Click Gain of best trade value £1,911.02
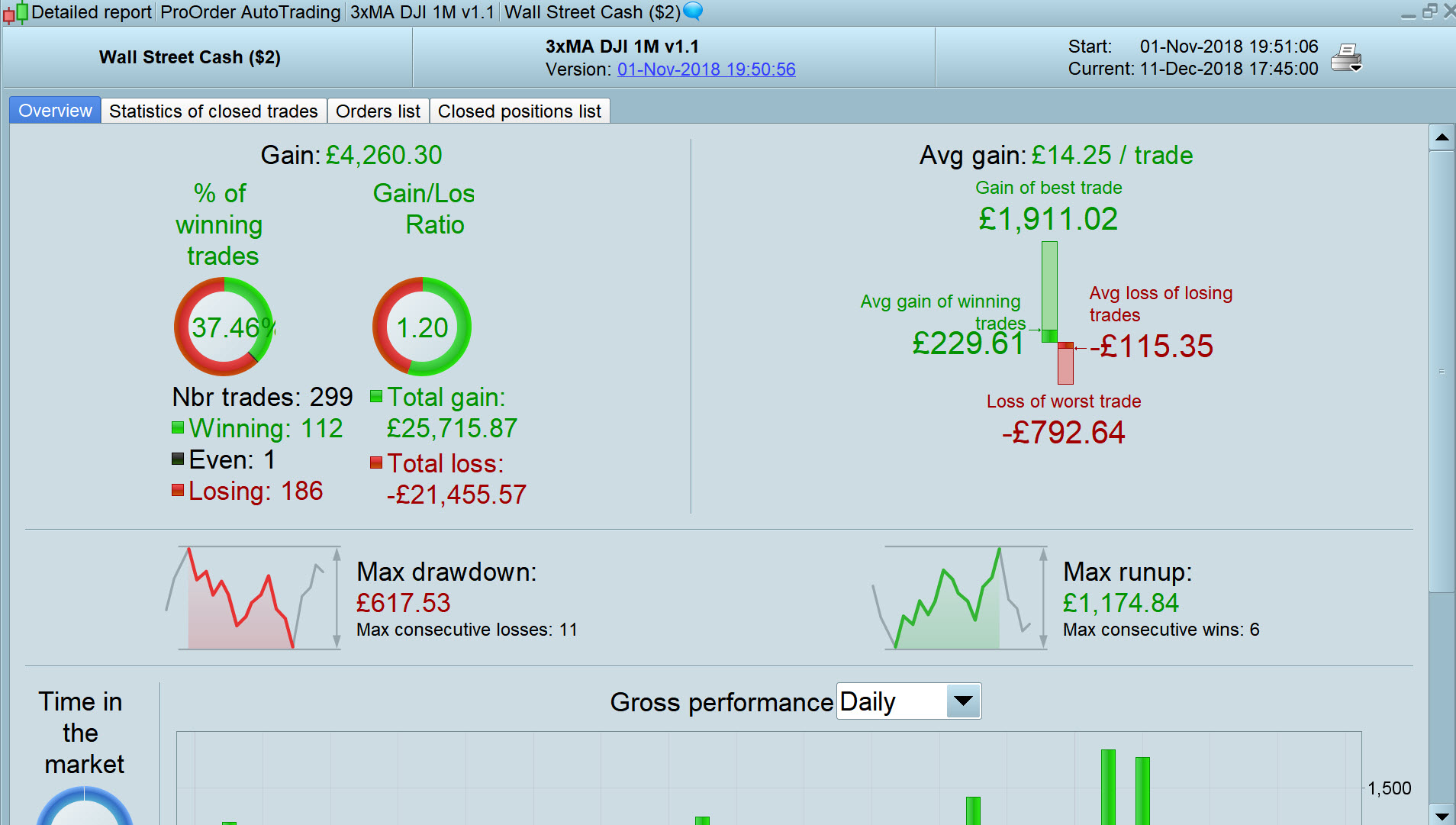The width and height of the screenshot is (1456, 825). tap(1049, 220)
